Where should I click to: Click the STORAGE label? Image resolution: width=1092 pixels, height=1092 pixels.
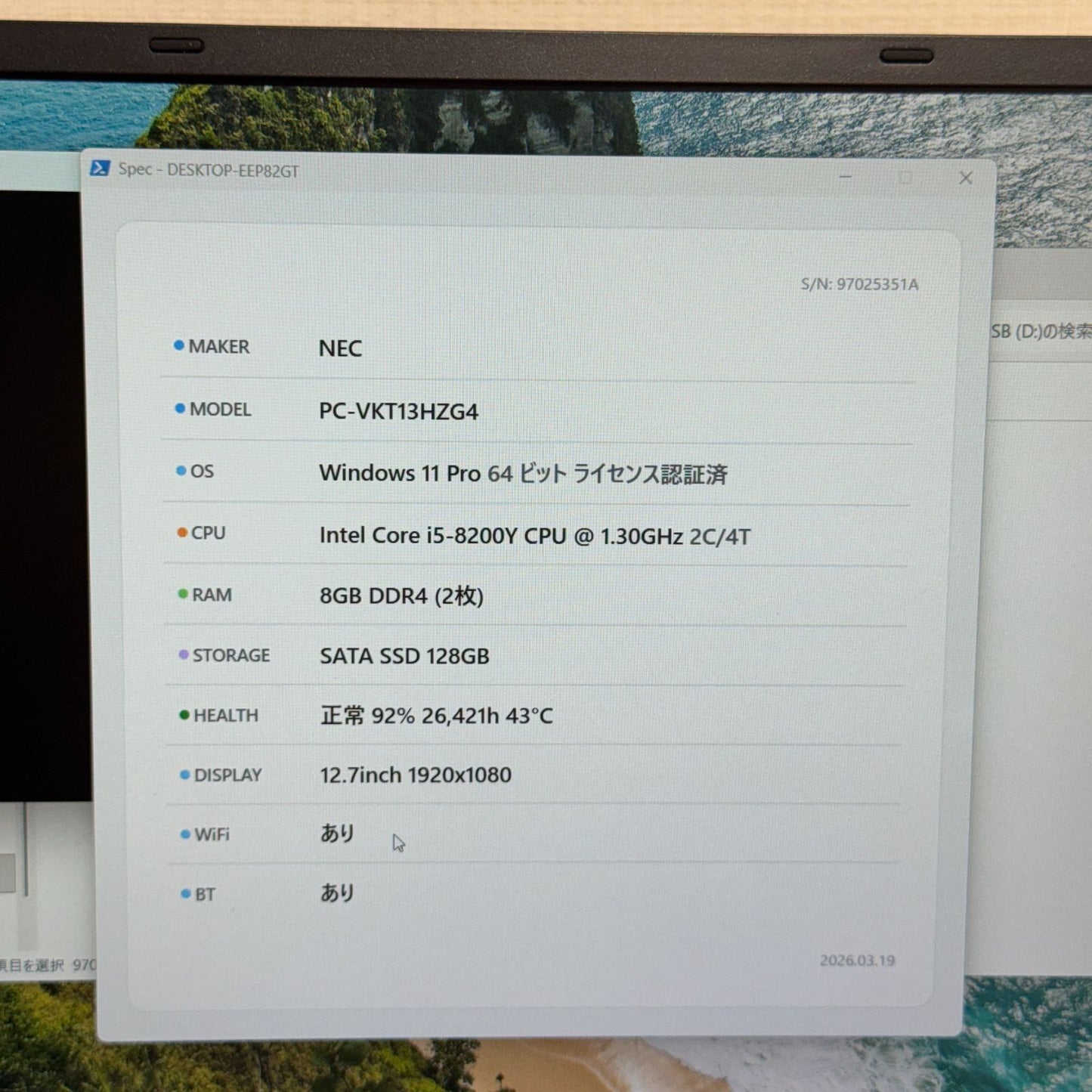coord(231,655)
